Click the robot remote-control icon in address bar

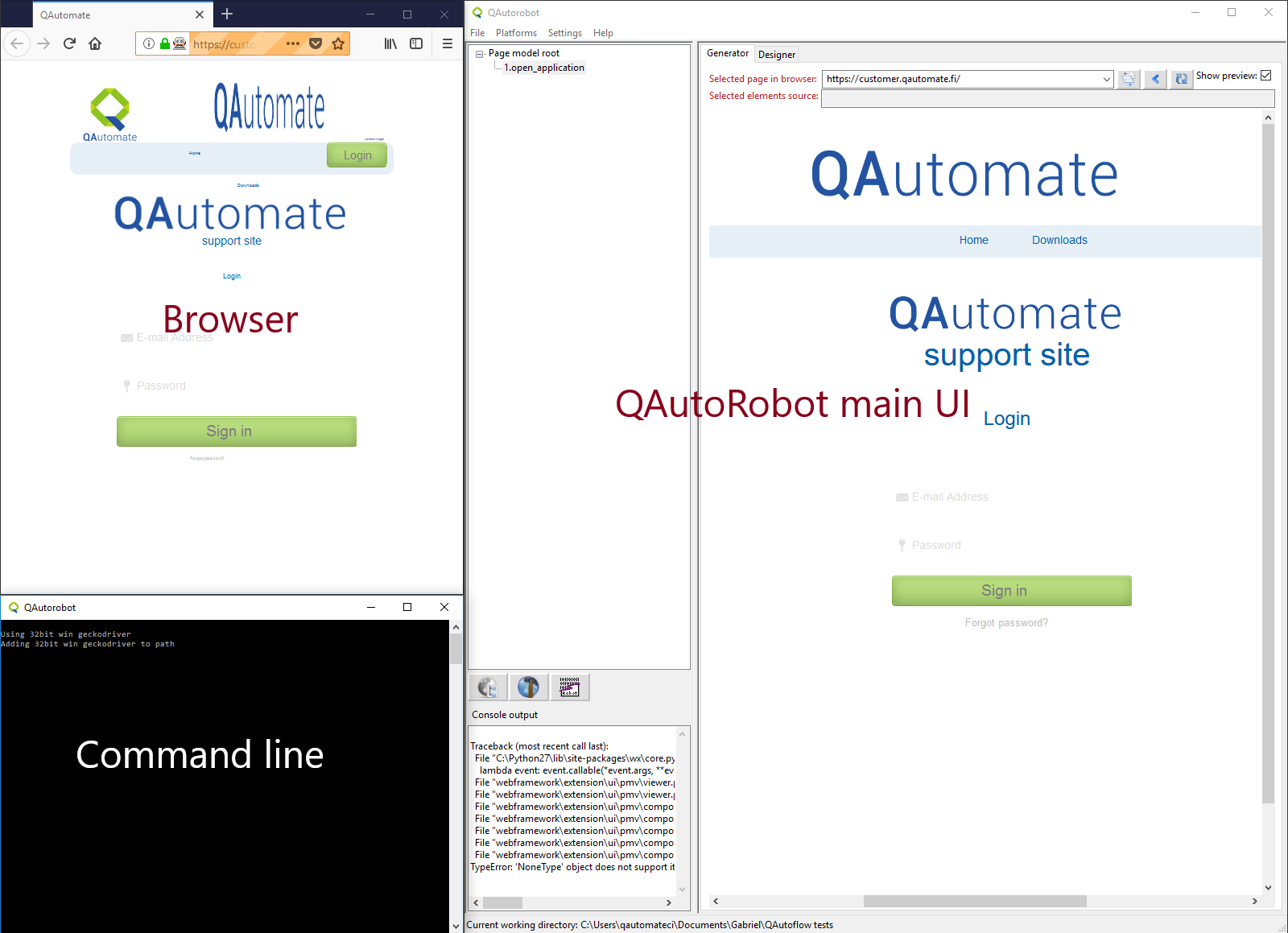[x=180, y=43]
